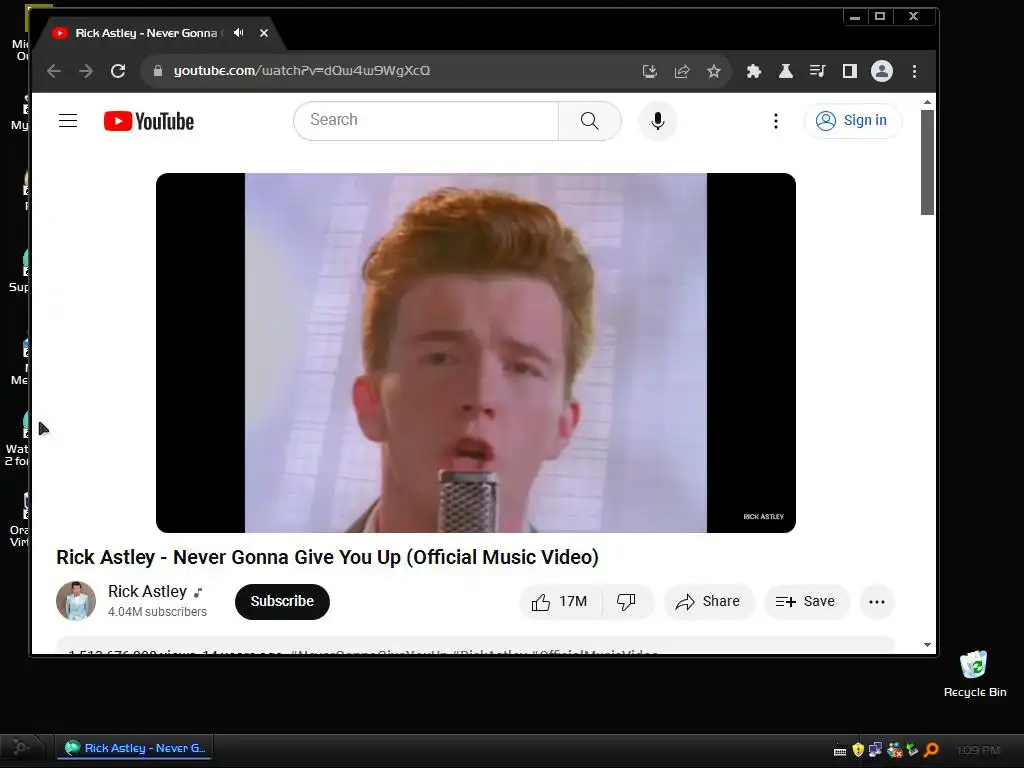Open YouTube settings three-dot menu
This screenshot has width=1024, height=768.
[776, 121]
